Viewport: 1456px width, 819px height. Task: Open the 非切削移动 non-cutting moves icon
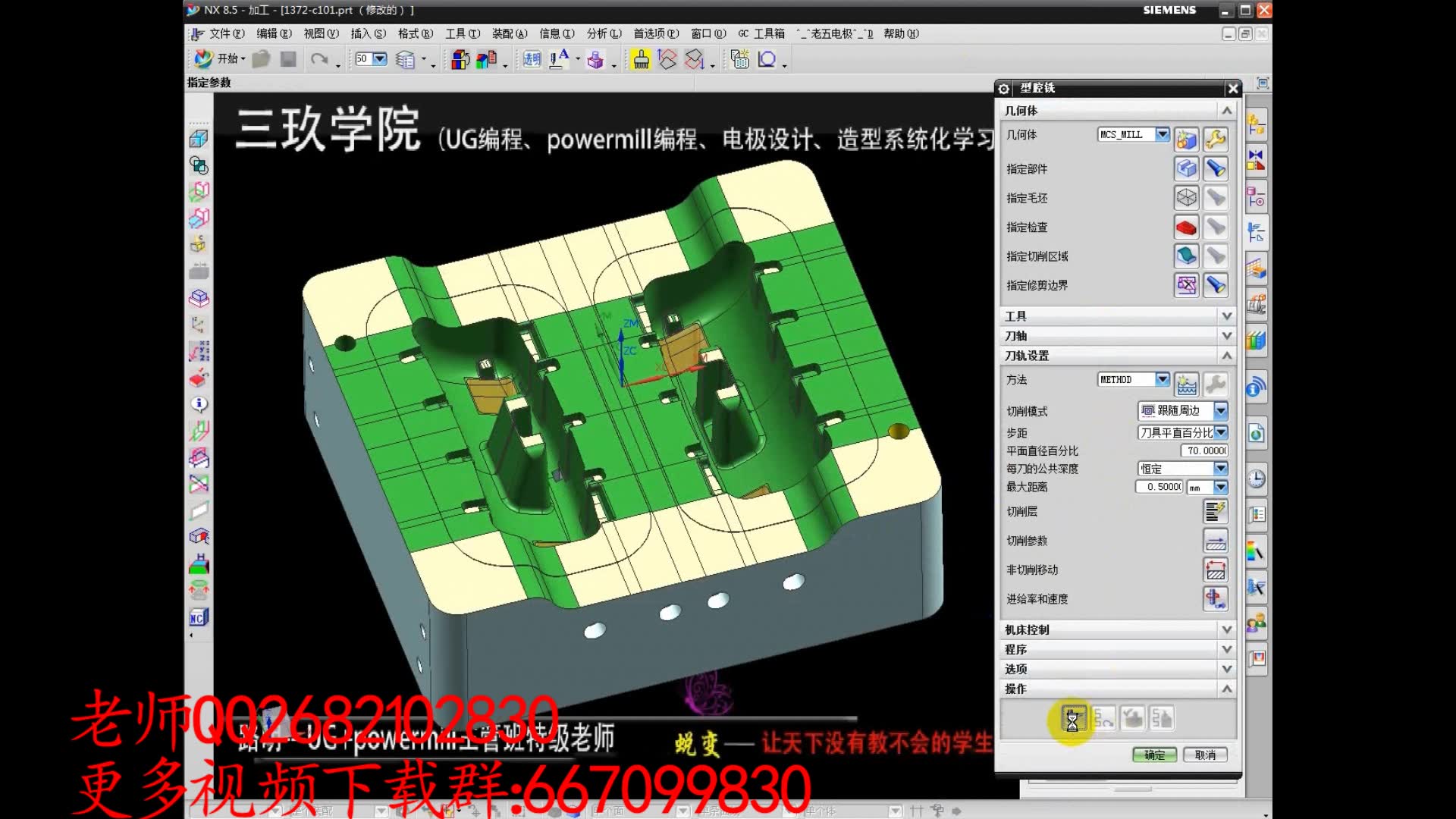tap(1215, 570)
